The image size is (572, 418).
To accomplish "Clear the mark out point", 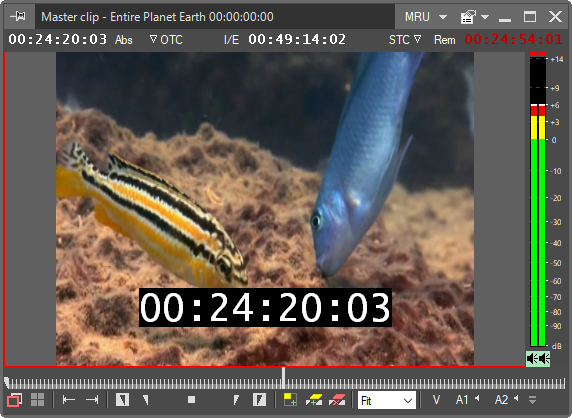I will pos(236,400).
